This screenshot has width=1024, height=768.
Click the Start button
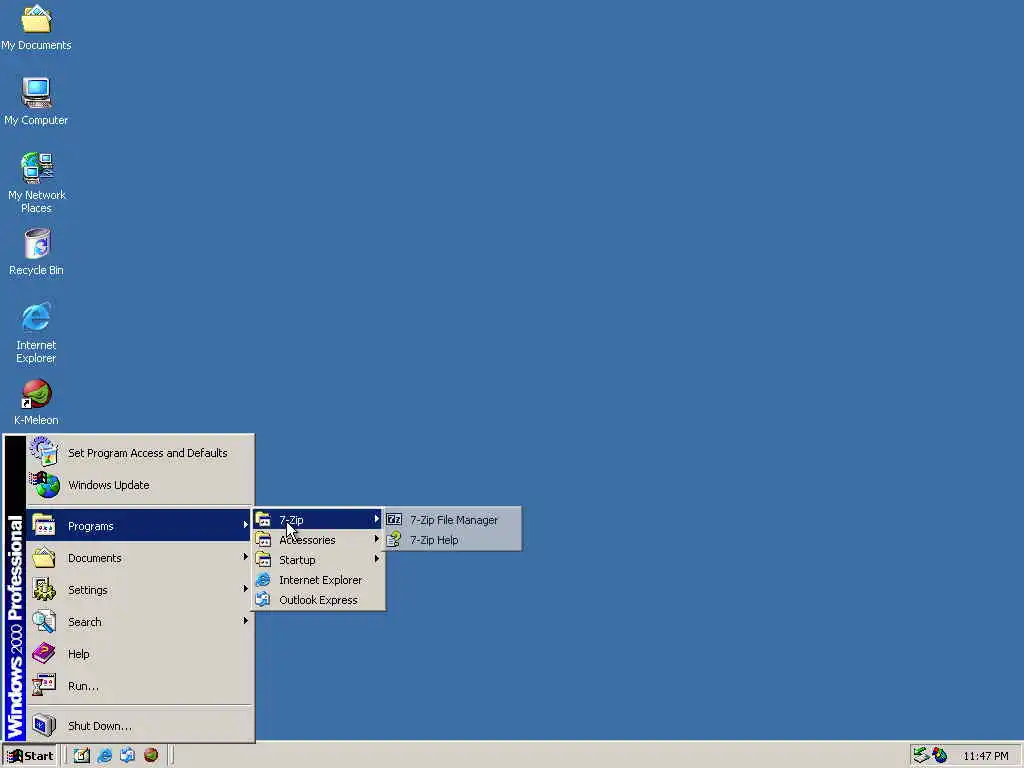click(x=30, y=756)
